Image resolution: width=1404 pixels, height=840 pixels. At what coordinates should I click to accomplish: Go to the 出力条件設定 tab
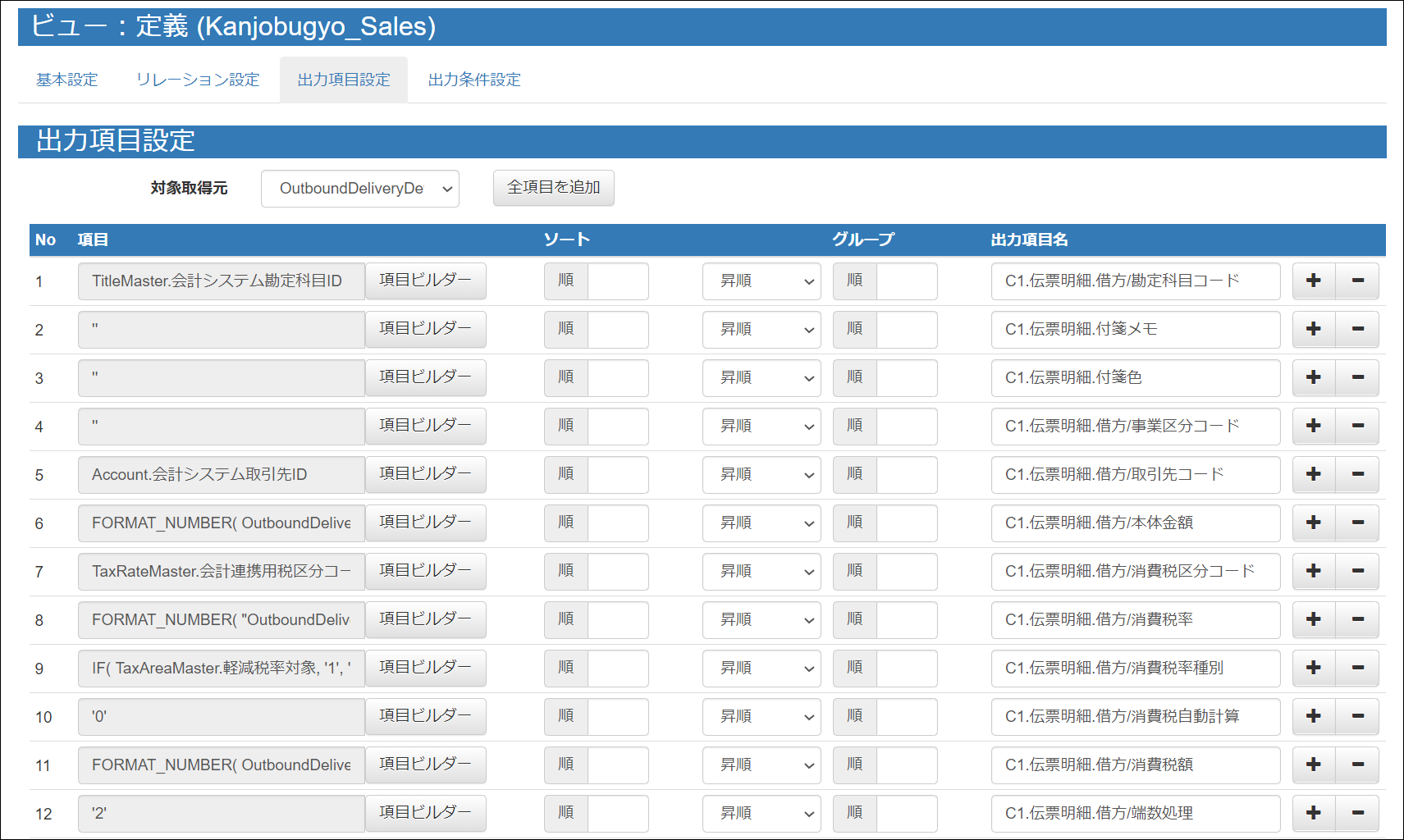point(474,80)
